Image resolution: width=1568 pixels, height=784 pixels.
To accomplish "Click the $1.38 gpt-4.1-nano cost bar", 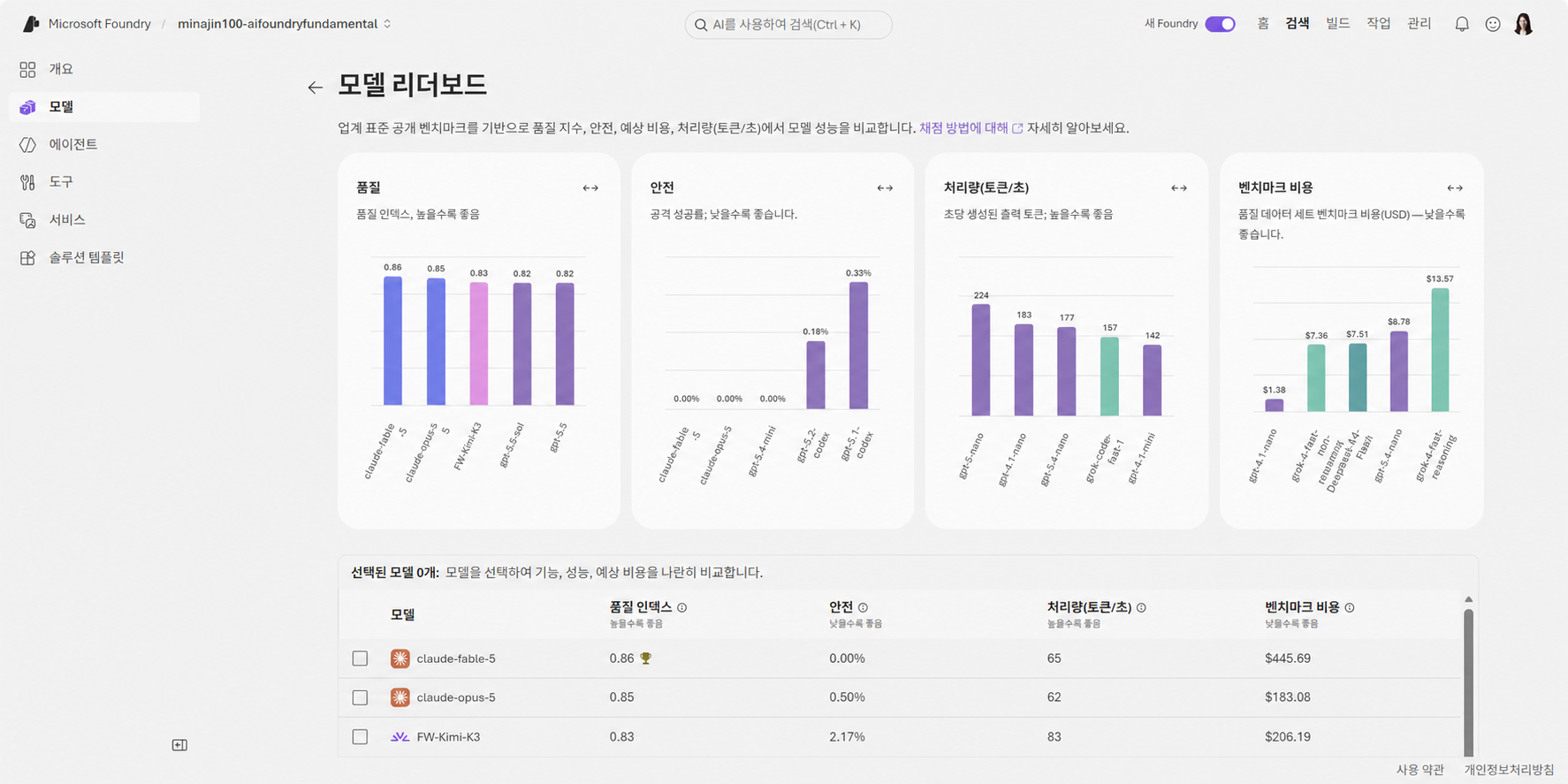I will coord(1274,406).
